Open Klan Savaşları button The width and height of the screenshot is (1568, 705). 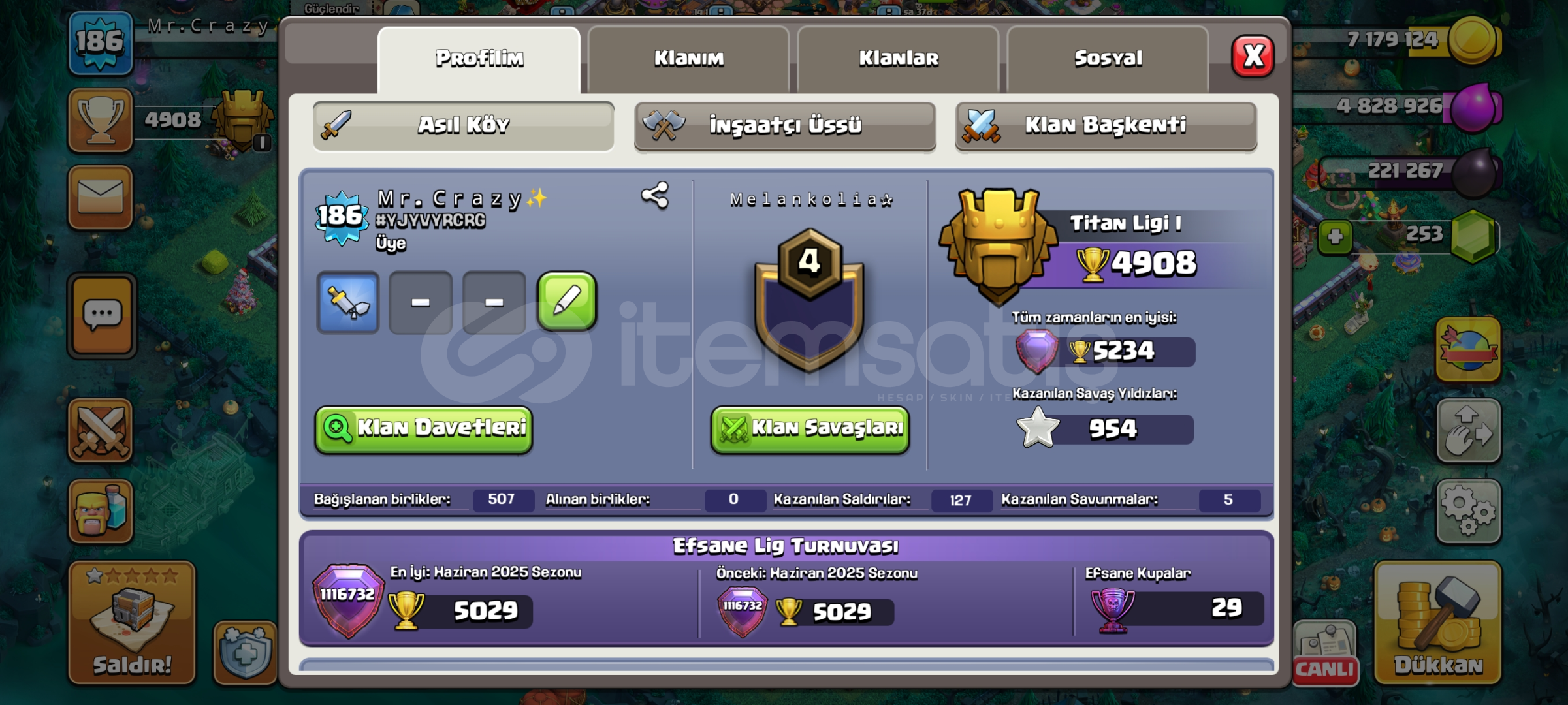click(x=810, y=429)
